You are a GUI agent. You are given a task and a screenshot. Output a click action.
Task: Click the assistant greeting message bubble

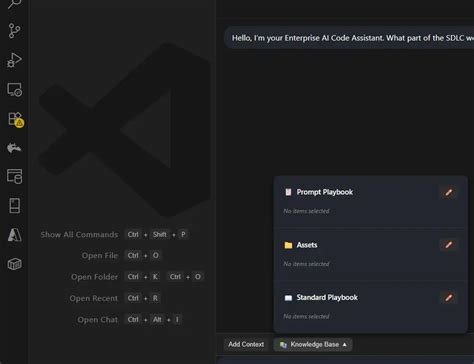[349, 38]
